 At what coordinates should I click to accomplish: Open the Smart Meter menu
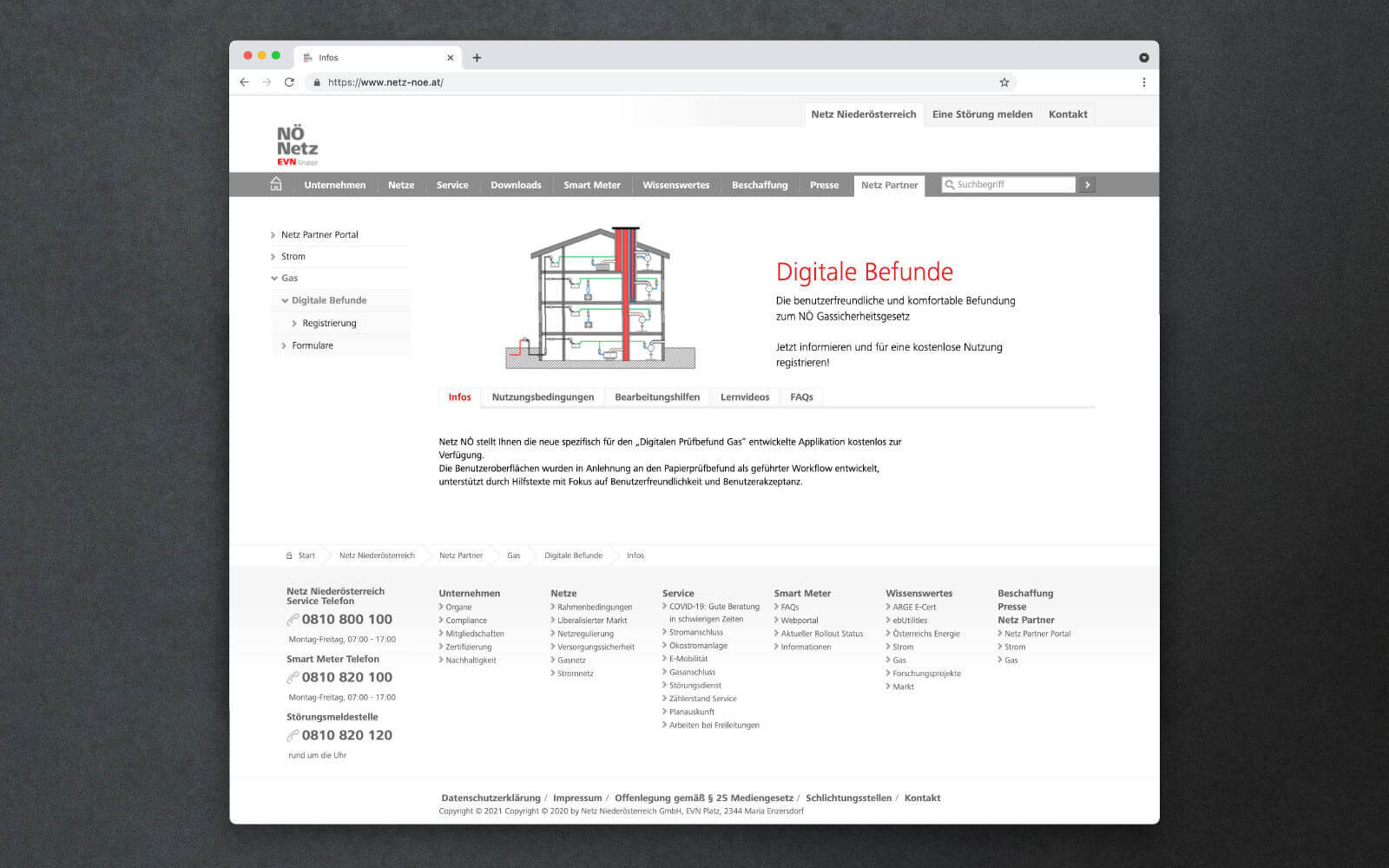click(x=592, y=185)
